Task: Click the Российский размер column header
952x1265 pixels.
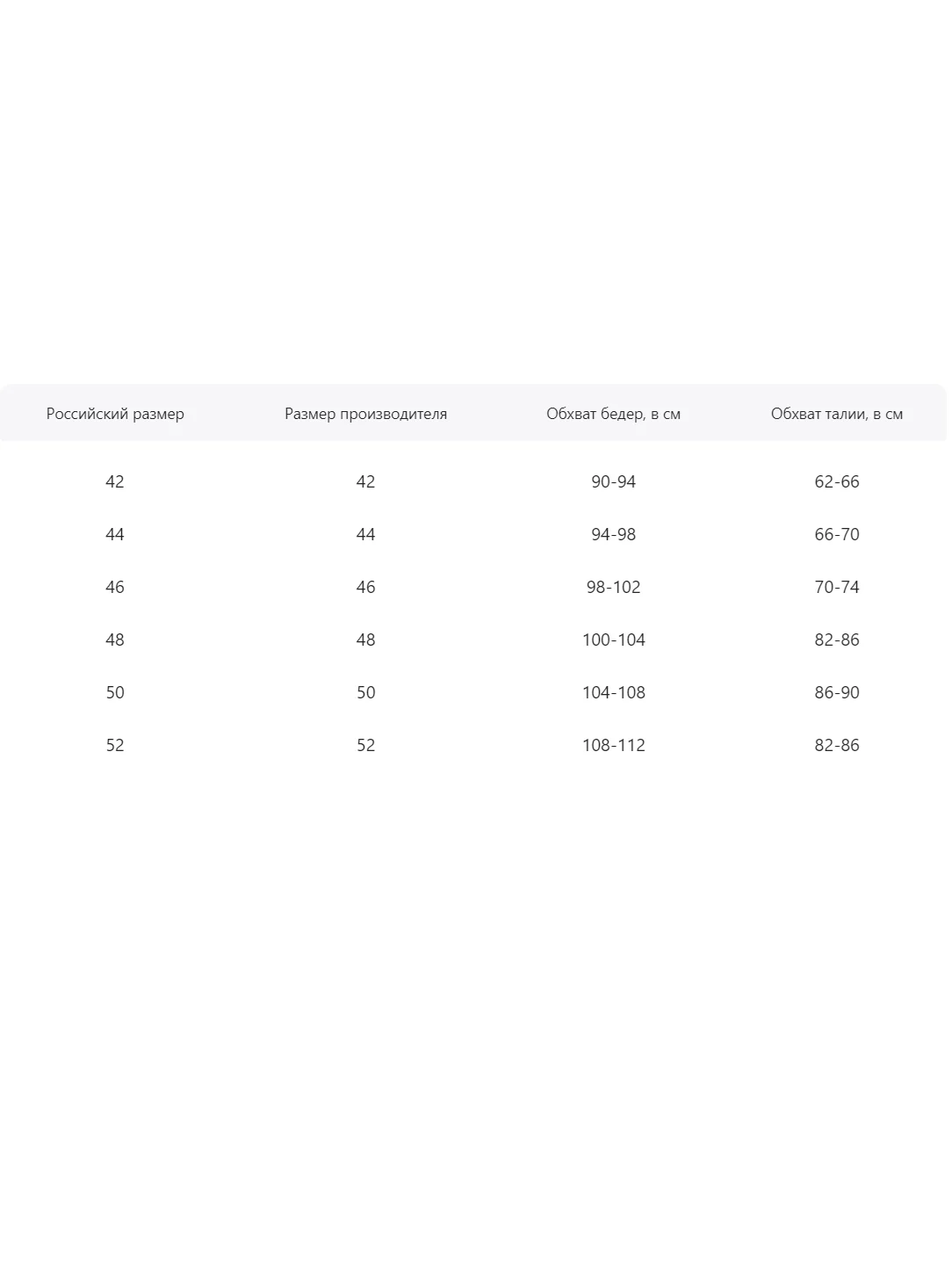Action: 115,414
